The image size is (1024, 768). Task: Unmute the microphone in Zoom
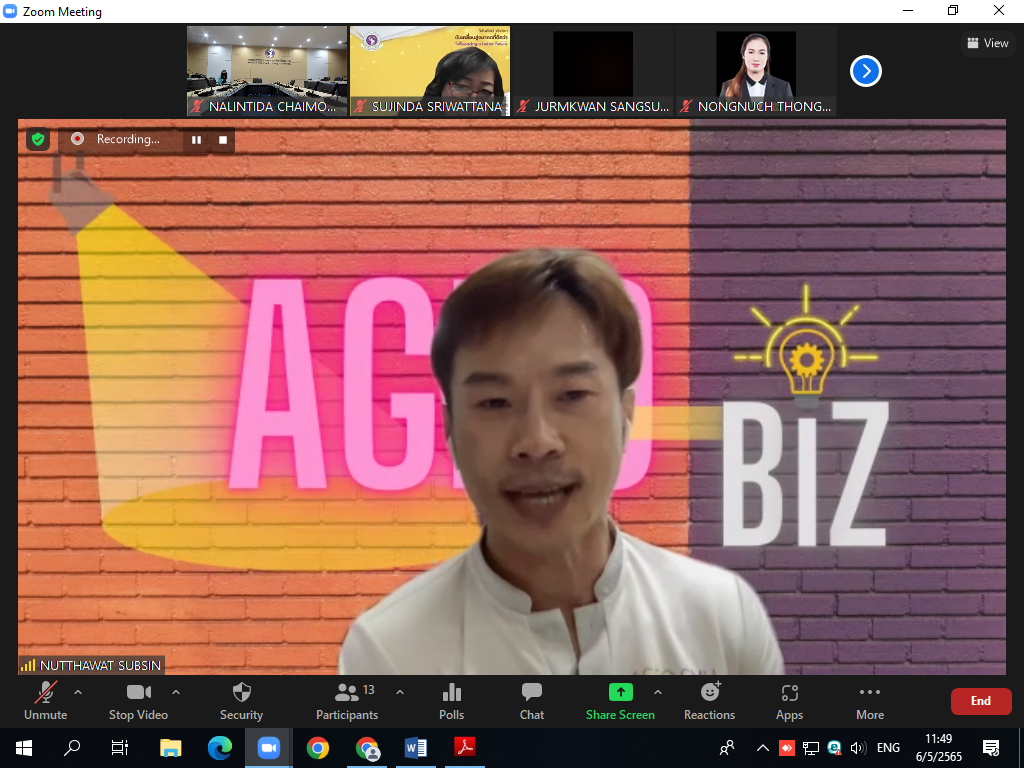(46, 701)
